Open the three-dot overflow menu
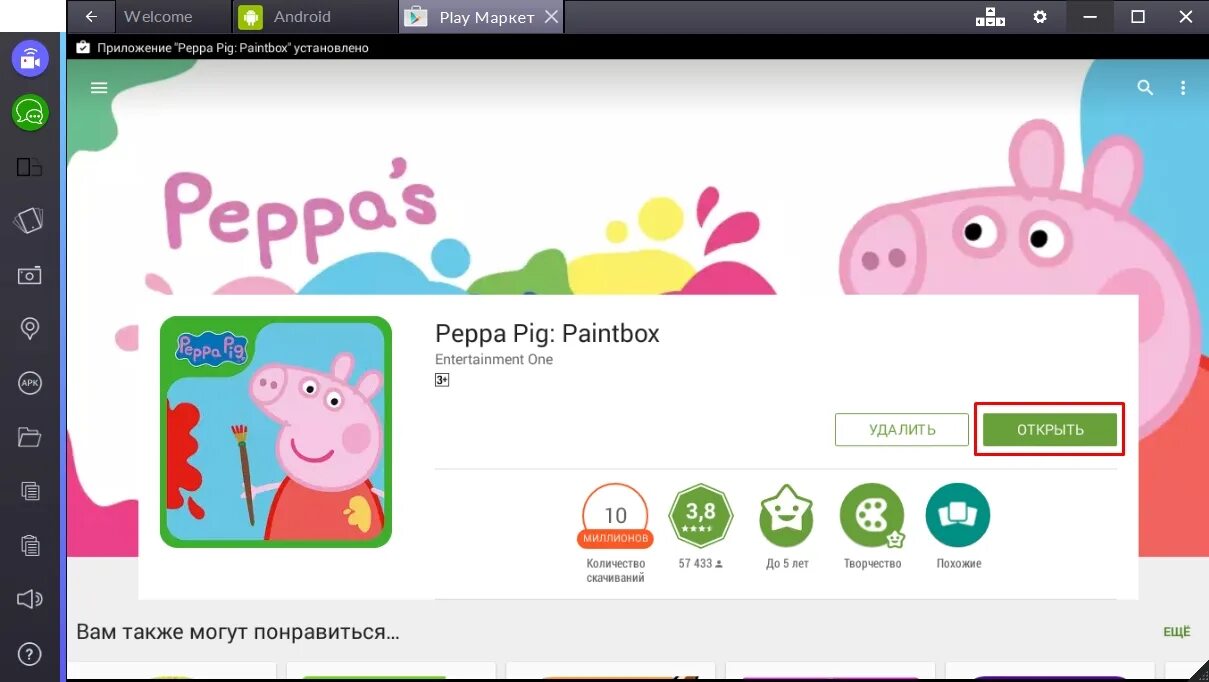This screenshot has height=682, width=1209. pyautogui.click(x=1183, y=88)
